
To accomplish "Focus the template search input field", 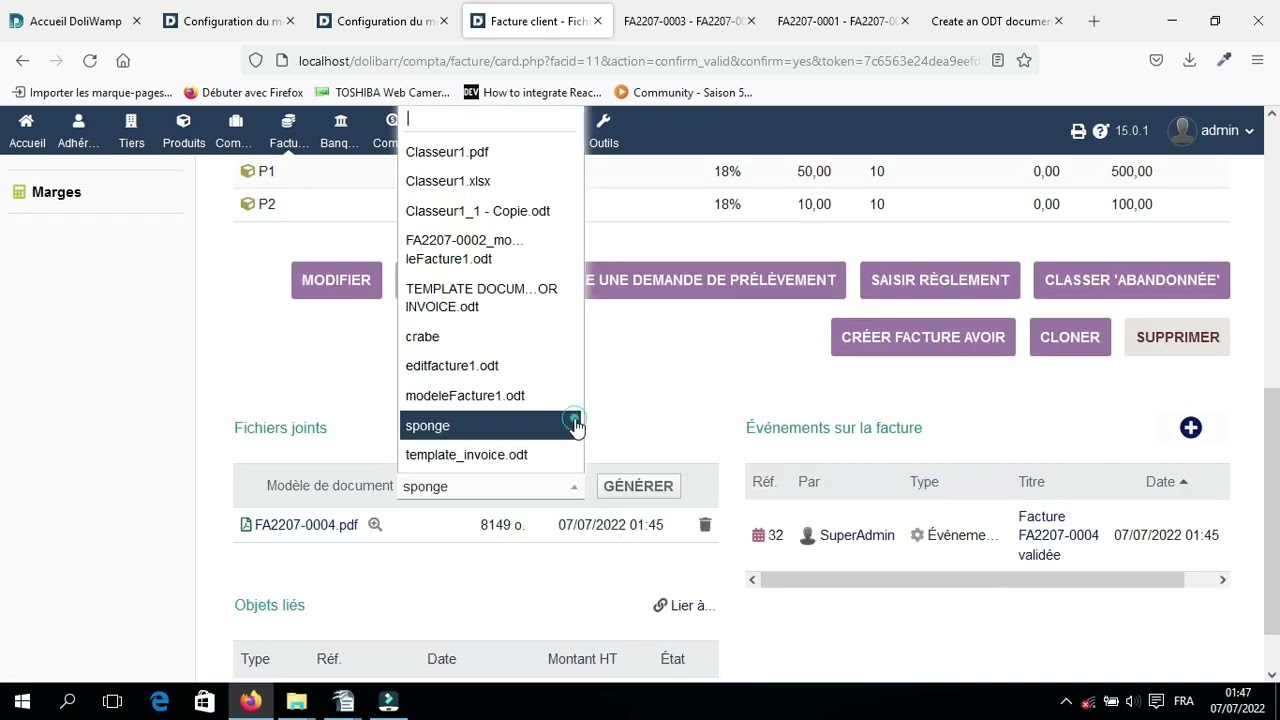I will pos(491,119).
